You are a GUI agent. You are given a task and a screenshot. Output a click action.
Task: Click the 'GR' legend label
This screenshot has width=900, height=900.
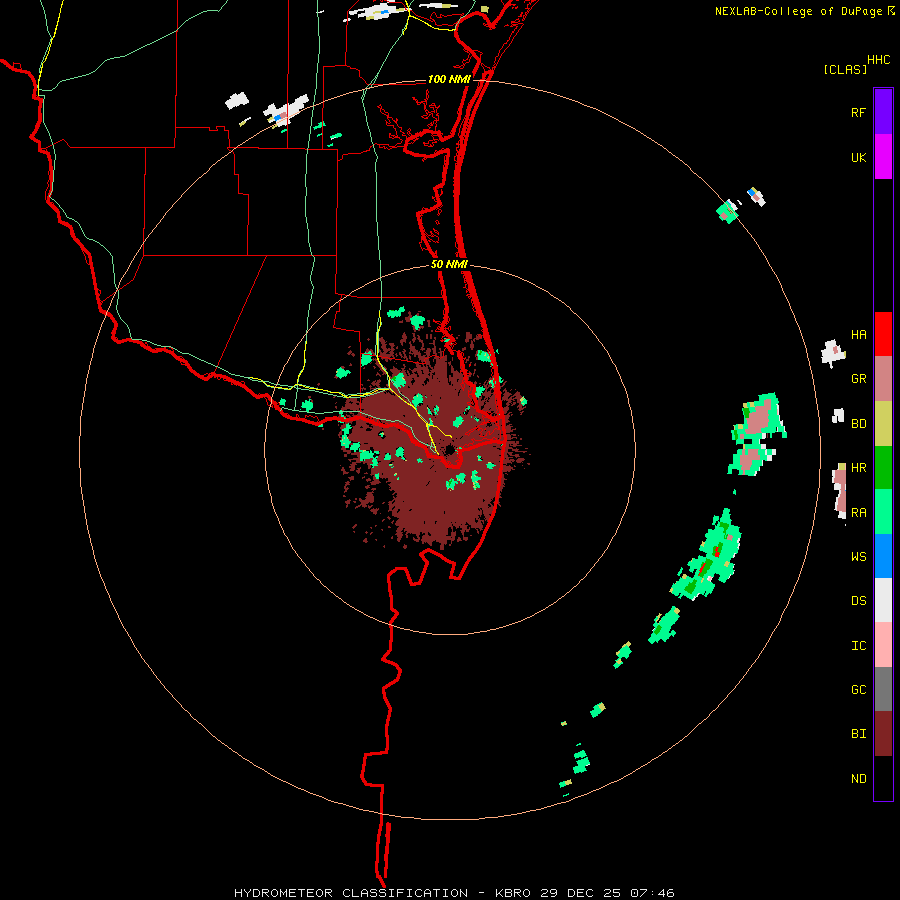click(858, 379)
